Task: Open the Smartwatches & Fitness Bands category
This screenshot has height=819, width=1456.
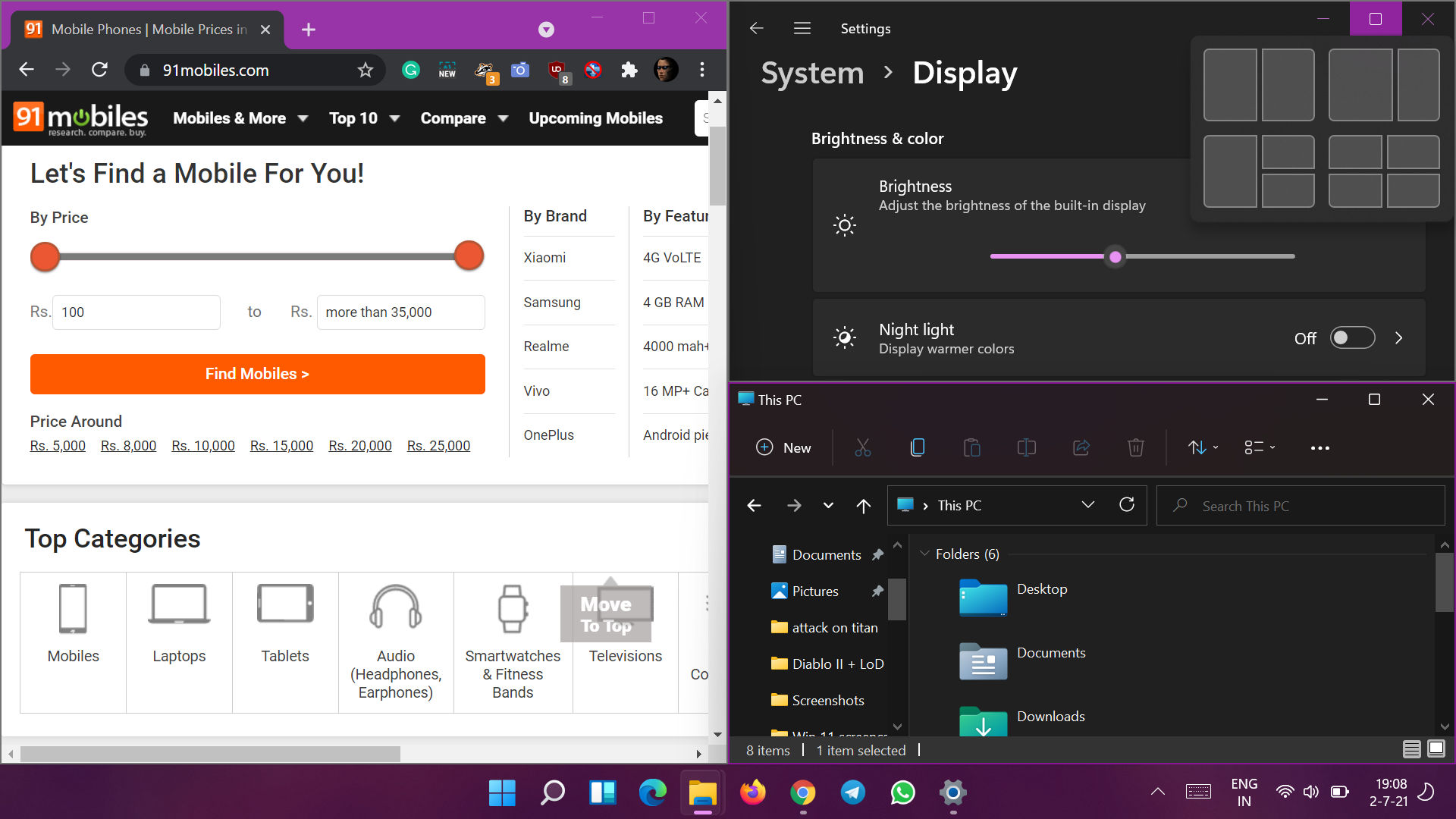Action: [513, 642]
